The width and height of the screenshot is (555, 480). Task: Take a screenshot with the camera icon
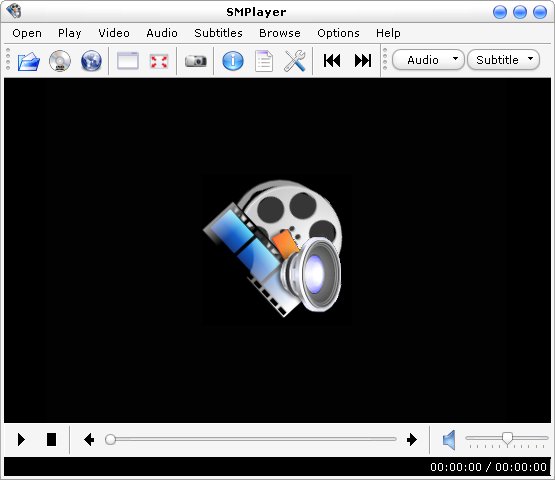(x=196, y=61)
